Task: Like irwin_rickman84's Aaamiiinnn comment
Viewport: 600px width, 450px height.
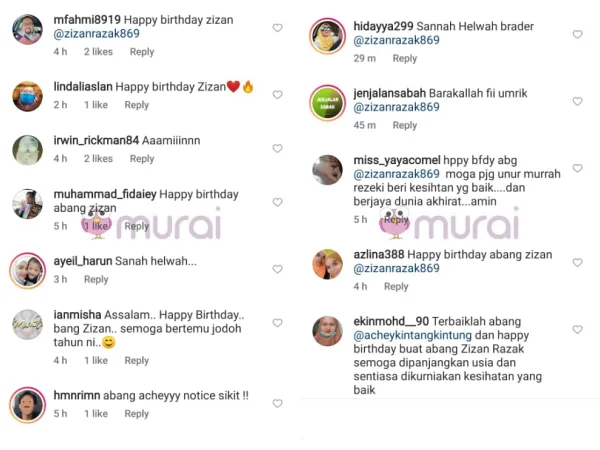Action: (x=277, y=148)
